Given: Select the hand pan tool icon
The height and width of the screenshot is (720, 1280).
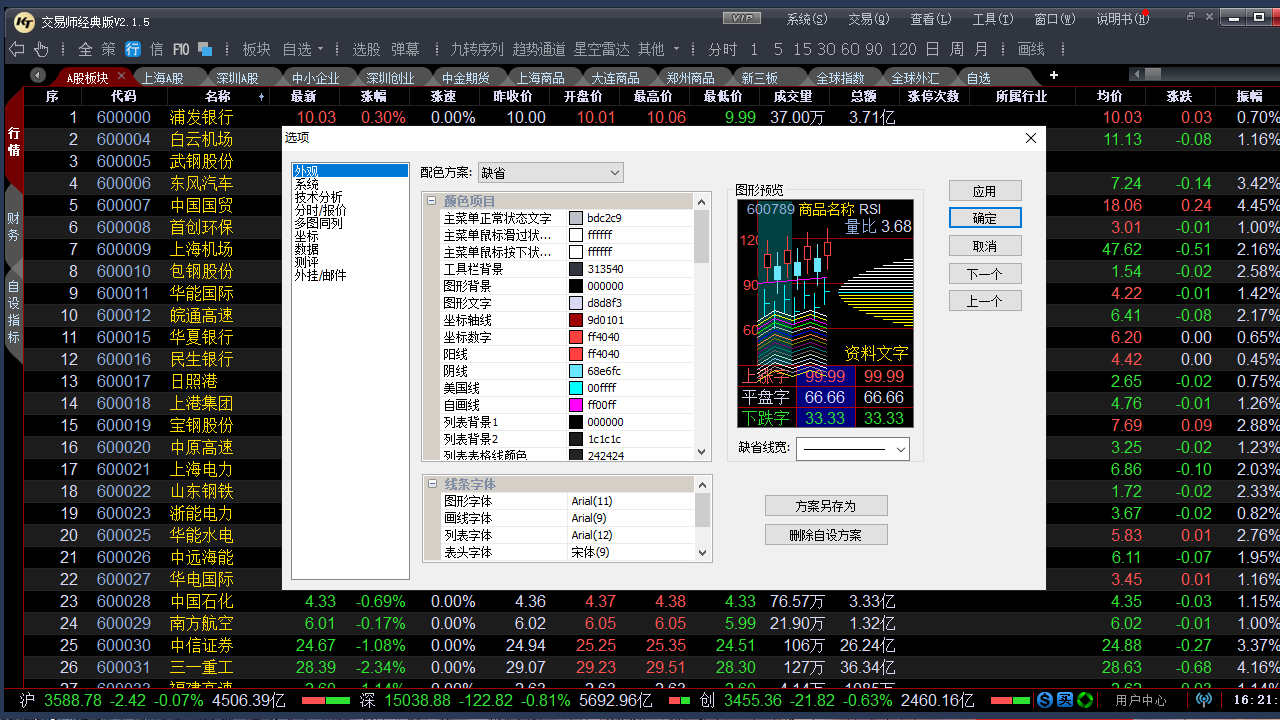Looking at the screenshot, I should click(x=41, y=48).
